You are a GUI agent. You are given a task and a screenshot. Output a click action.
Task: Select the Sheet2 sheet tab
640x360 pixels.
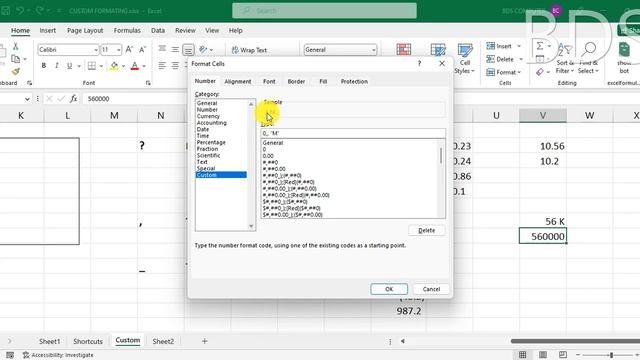coord(163,341)
